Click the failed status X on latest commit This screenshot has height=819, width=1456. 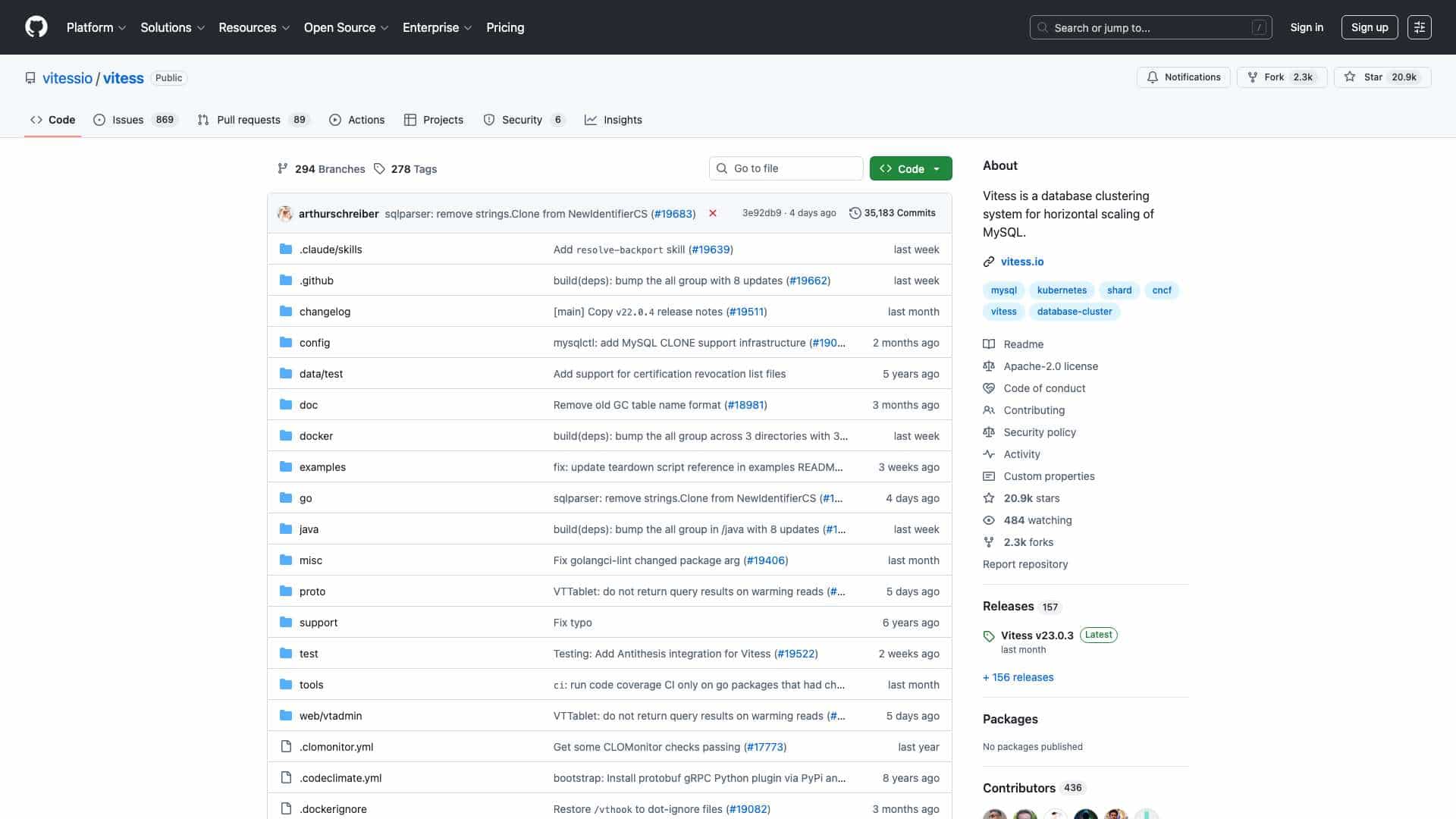713,214
